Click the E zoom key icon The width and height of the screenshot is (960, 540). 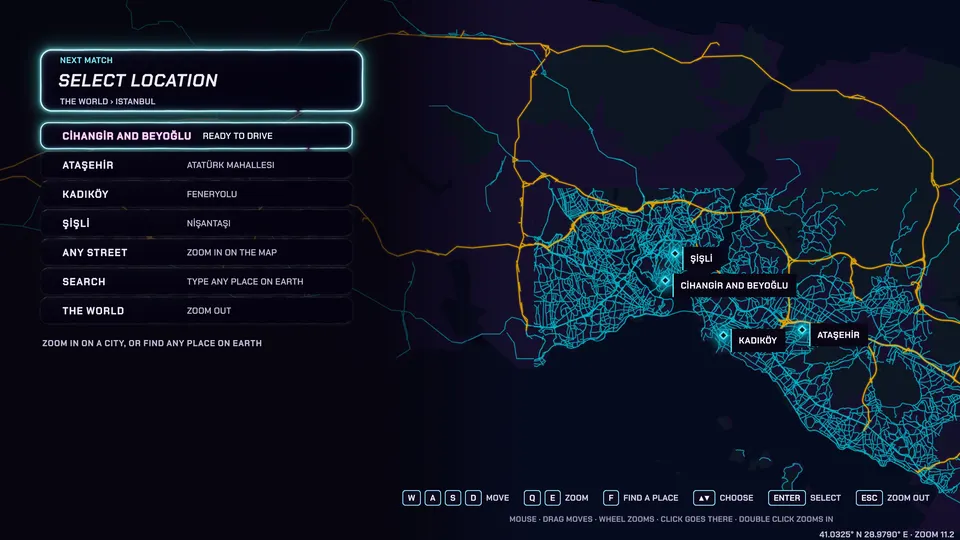(552, 498)
